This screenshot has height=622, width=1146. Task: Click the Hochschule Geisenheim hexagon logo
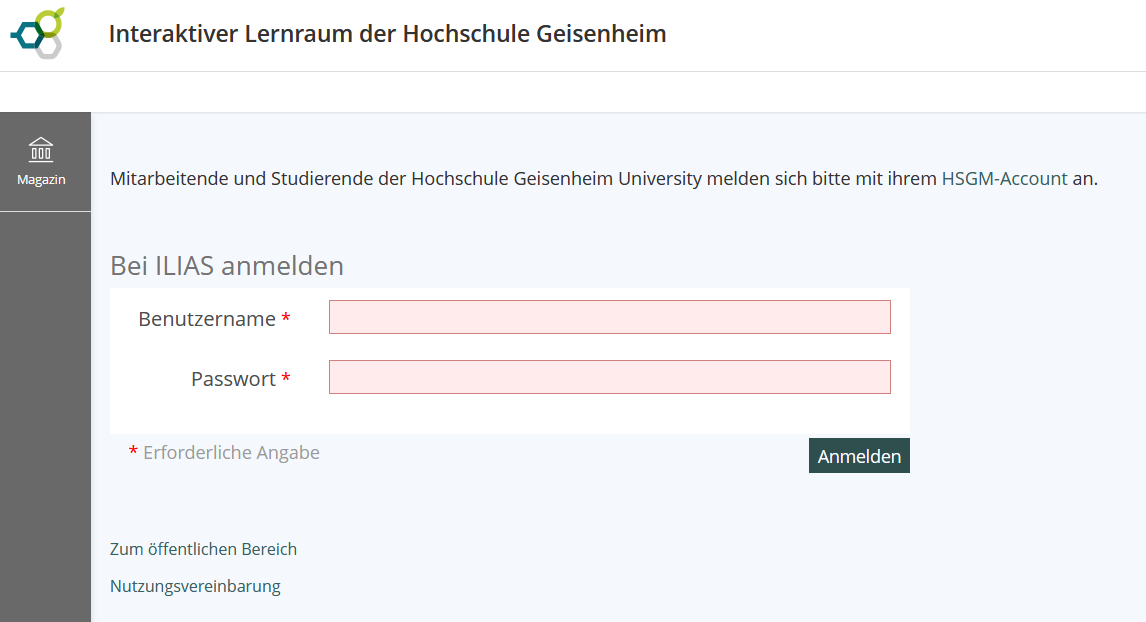tap(38, 33)
